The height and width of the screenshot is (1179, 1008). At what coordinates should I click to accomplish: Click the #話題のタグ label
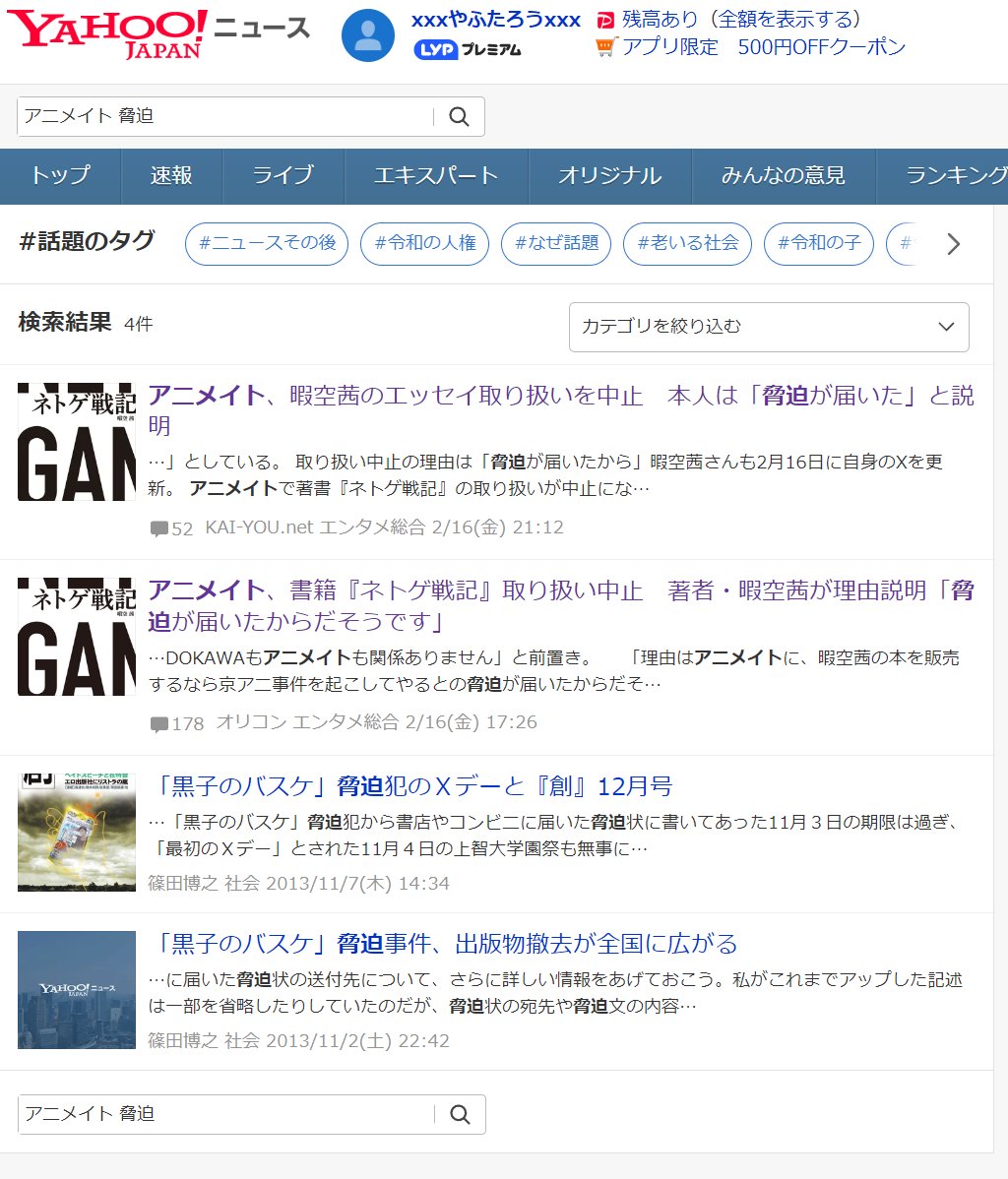pyautogui.click(x=88, y=241)
